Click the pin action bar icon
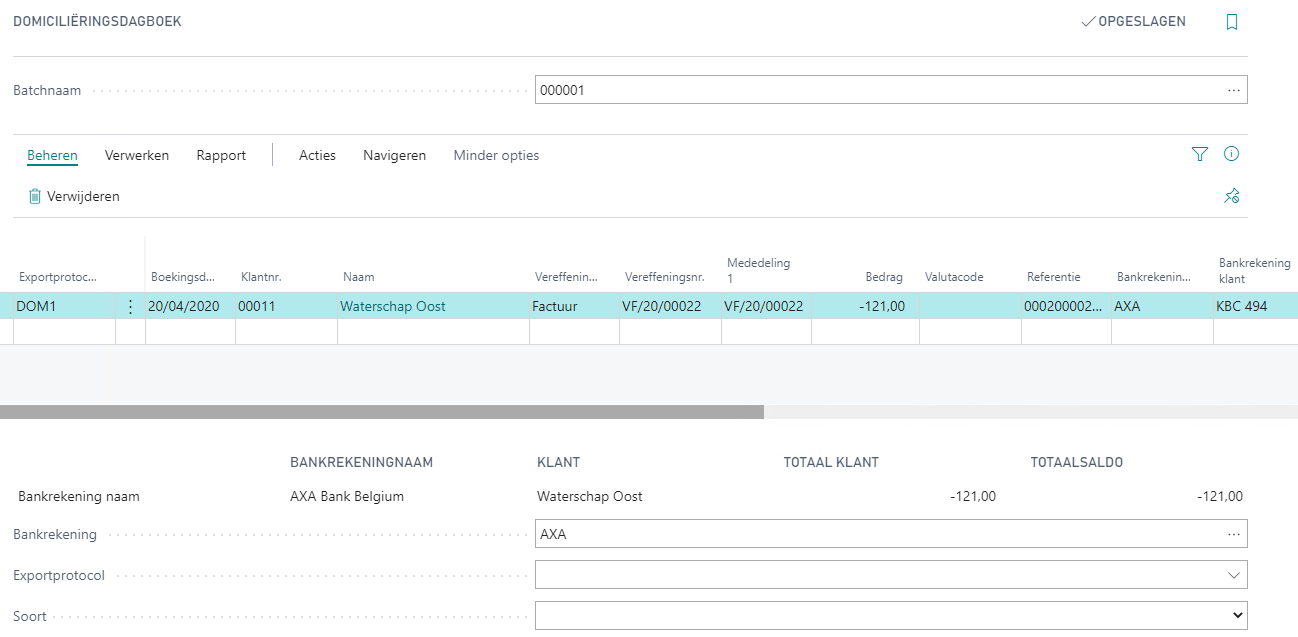The height and width of the screenshot is (637, 1298). tap(1231, 196)
